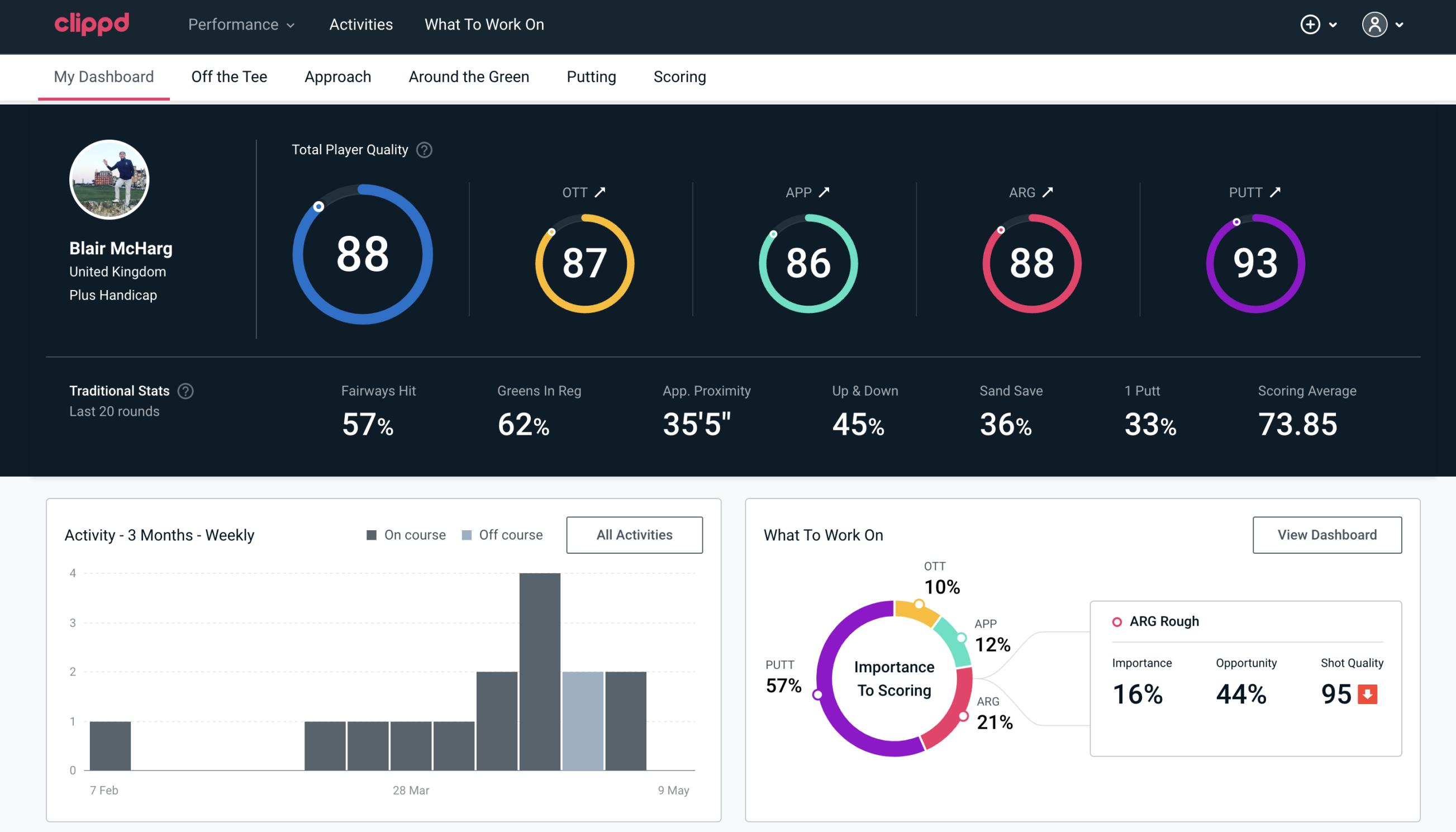The width and height of the screenshot is (1456, 832).
Task: Click What To Work On nav link
Action: [x=483, y=25]
